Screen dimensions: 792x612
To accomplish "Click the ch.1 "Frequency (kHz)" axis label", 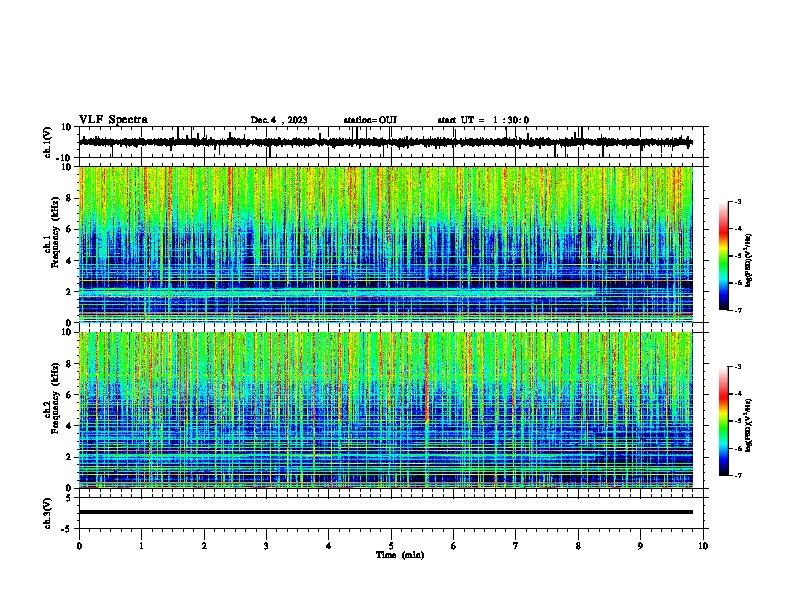I will pyautogui.click(x=55, y=232).
